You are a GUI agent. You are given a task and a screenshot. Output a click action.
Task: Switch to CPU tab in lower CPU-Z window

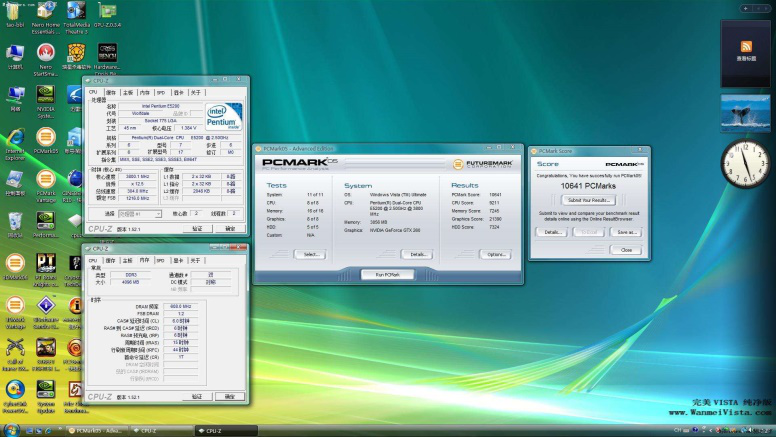[93, 260]
